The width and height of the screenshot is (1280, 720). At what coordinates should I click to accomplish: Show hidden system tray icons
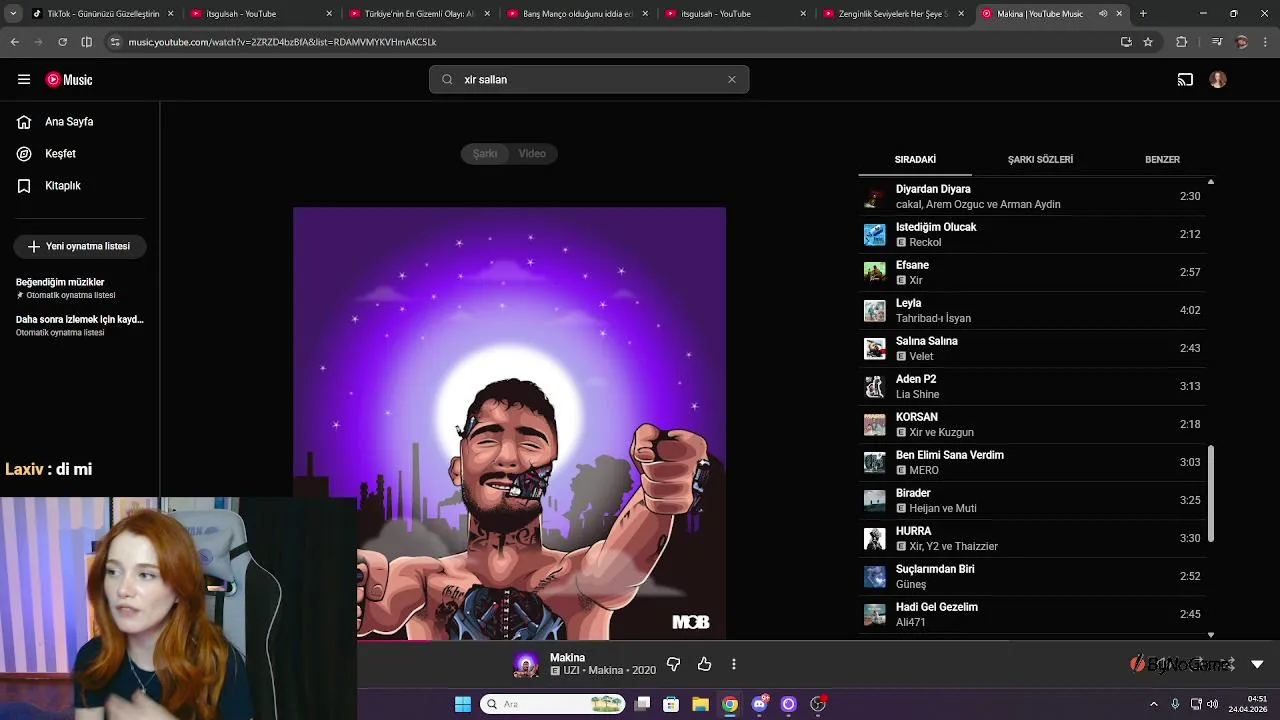pyautogui.click(x=1153, y=704)
